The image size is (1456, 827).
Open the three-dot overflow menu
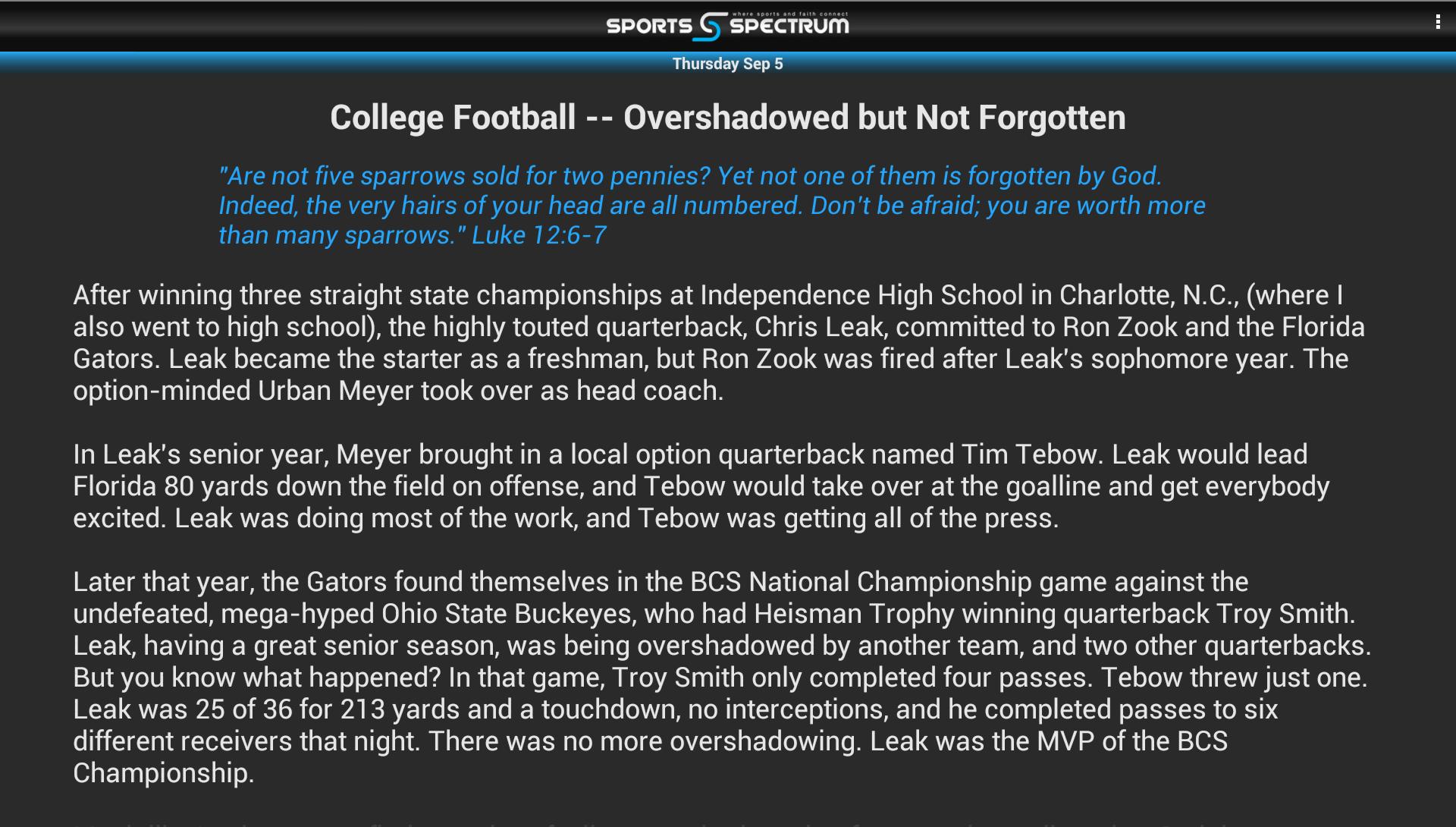(1437, 23)
